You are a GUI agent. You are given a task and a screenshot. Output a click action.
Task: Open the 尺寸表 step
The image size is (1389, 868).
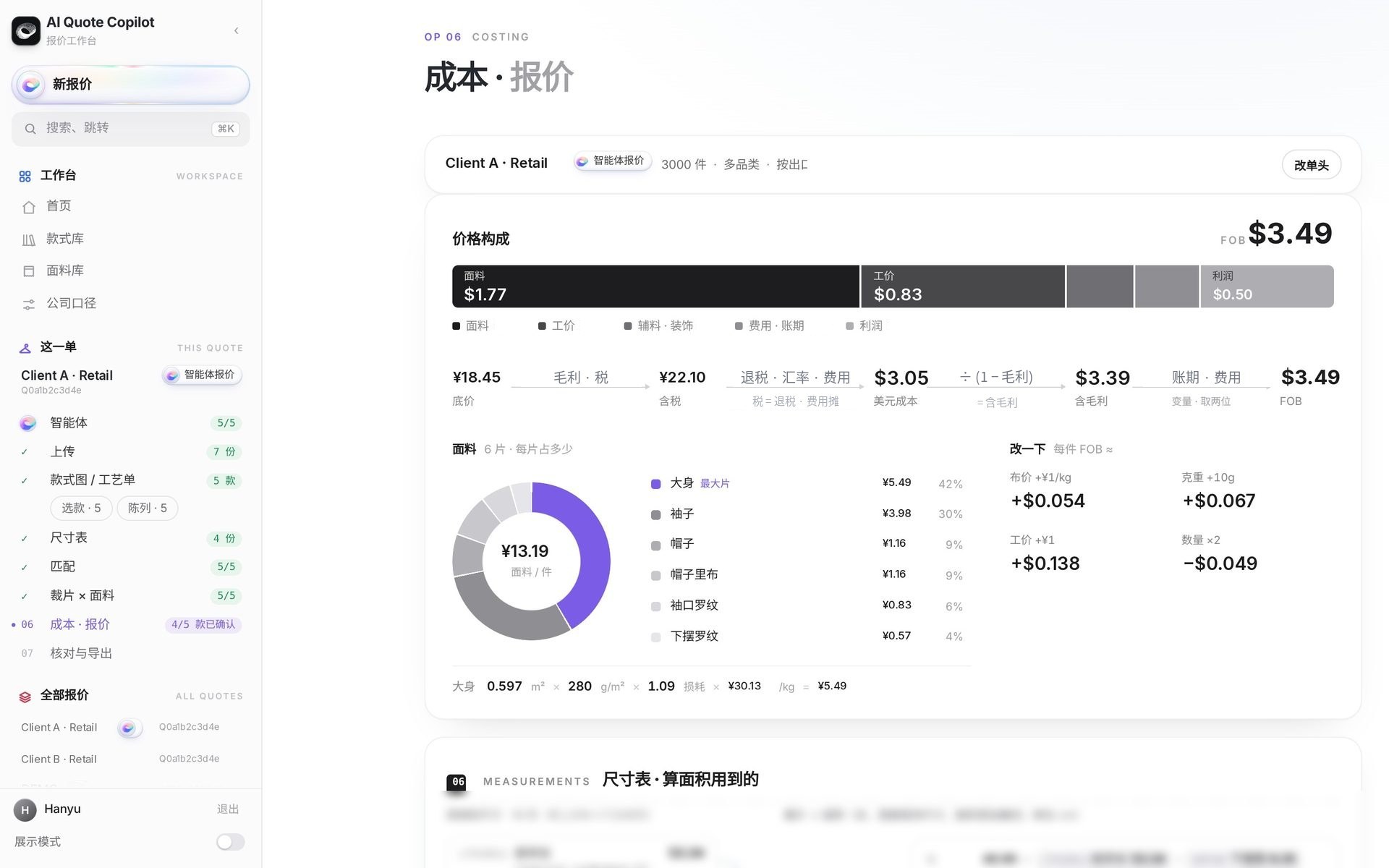(x=131, y=537)
